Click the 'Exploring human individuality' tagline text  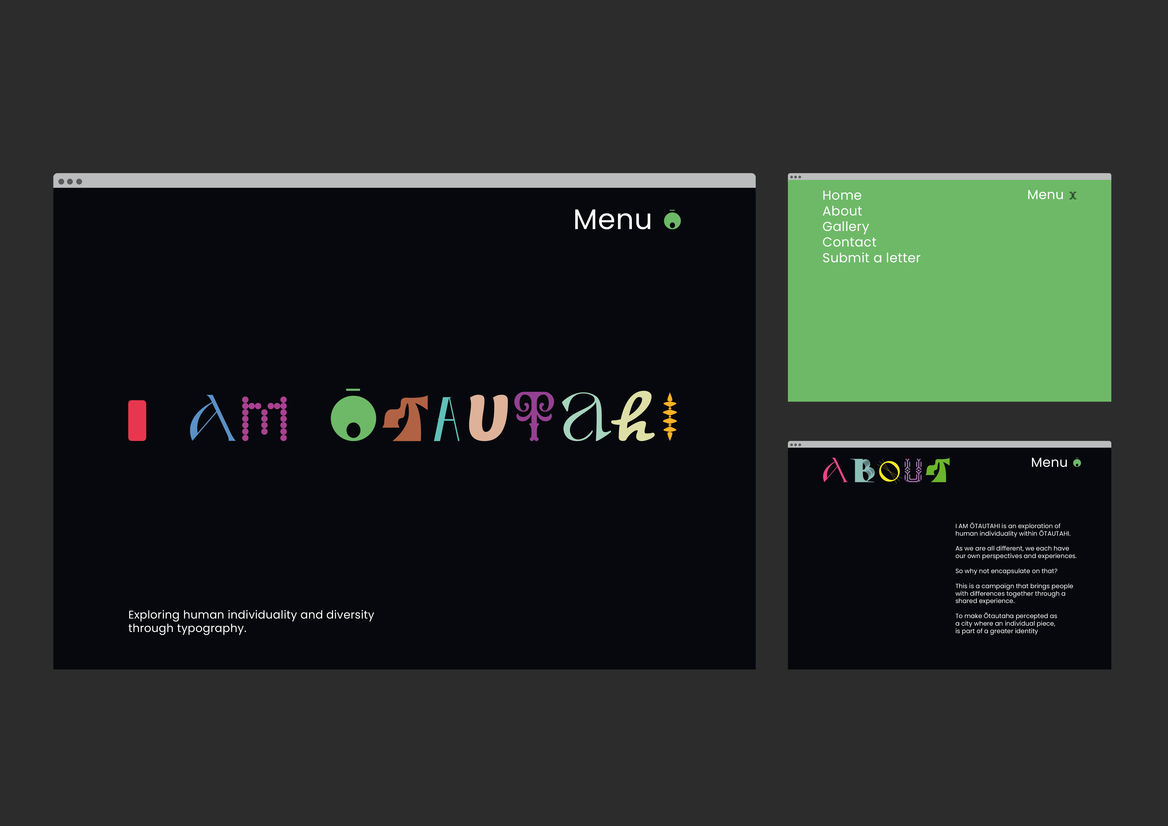pyautogui.click(x=251, y=621)
